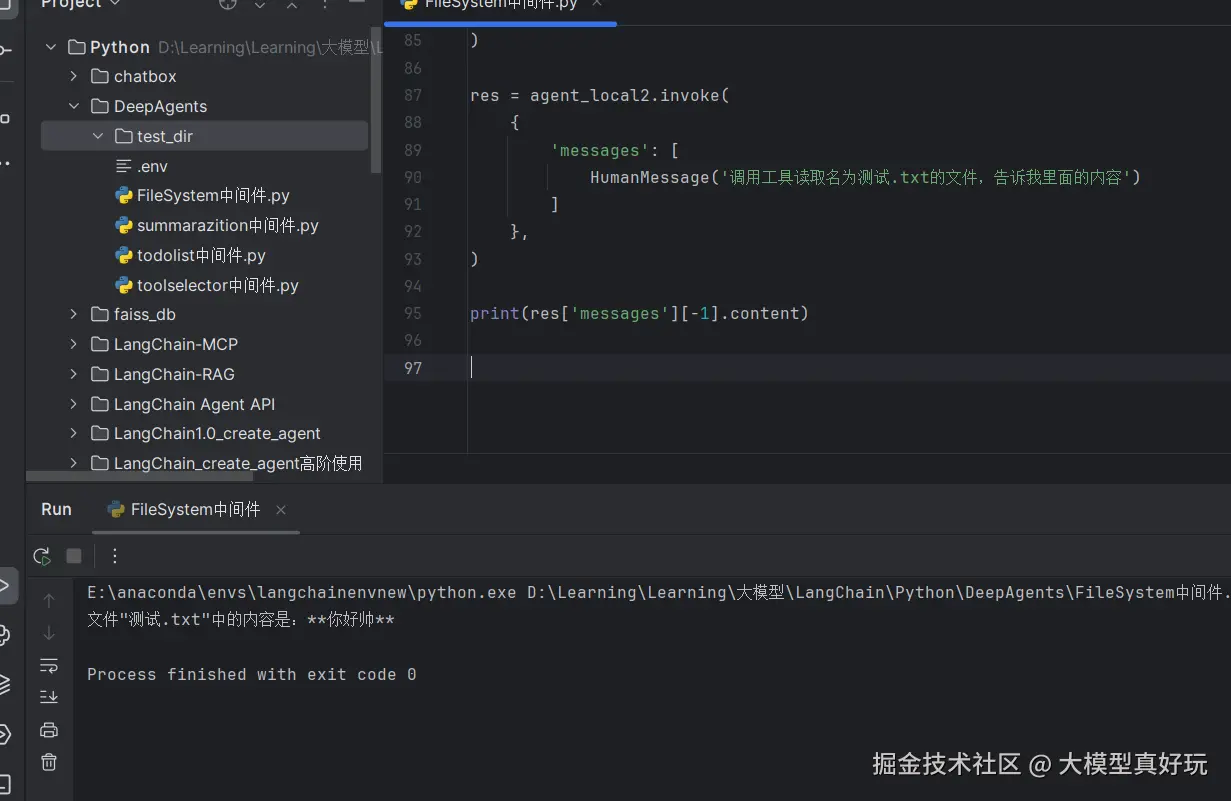Jump up the stack trace arrow
The width and height of the screenshot is (1231, 801).
click(49, 601)
